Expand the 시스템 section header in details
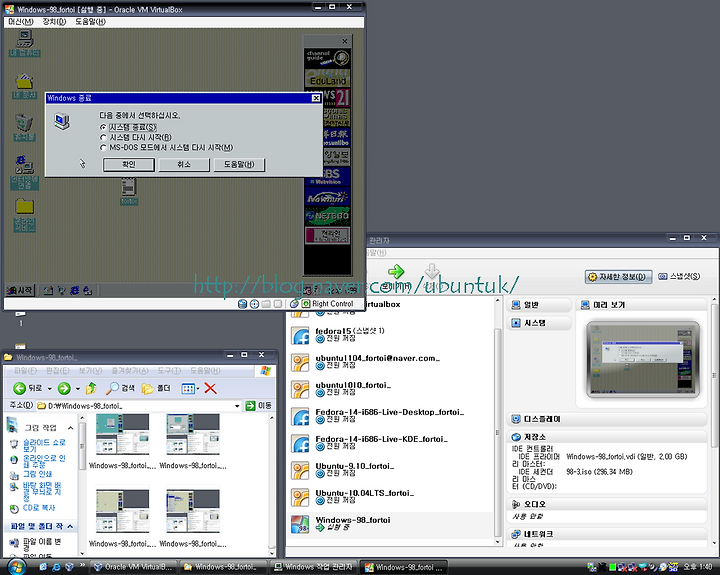 539,323
